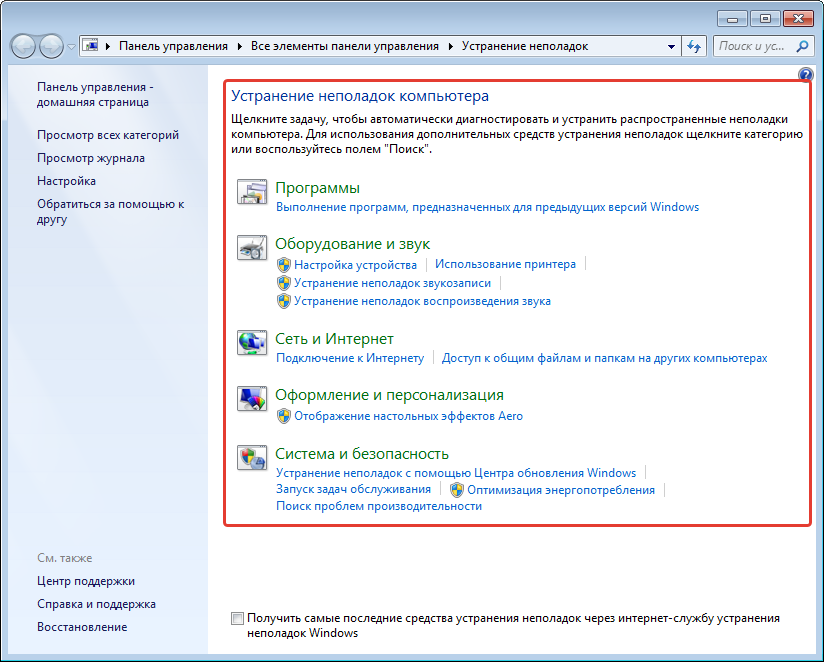Click shield icon beside воспроизведения звука
This screenshot has height=662, width=824.
click(x=284, y=301)
